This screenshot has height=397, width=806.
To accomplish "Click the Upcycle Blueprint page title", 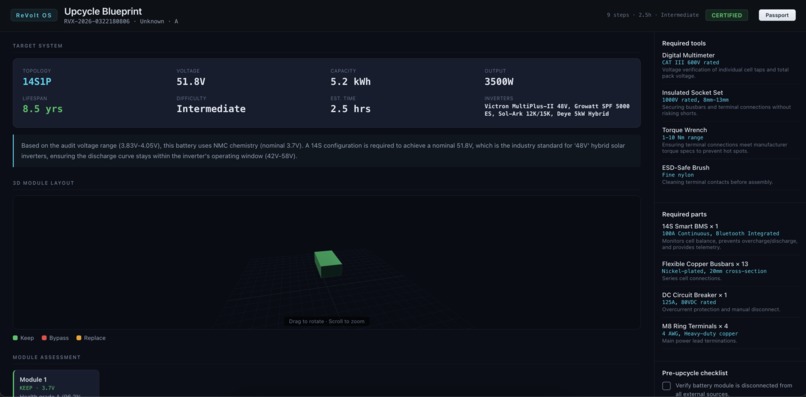I will tap(103, 11).
